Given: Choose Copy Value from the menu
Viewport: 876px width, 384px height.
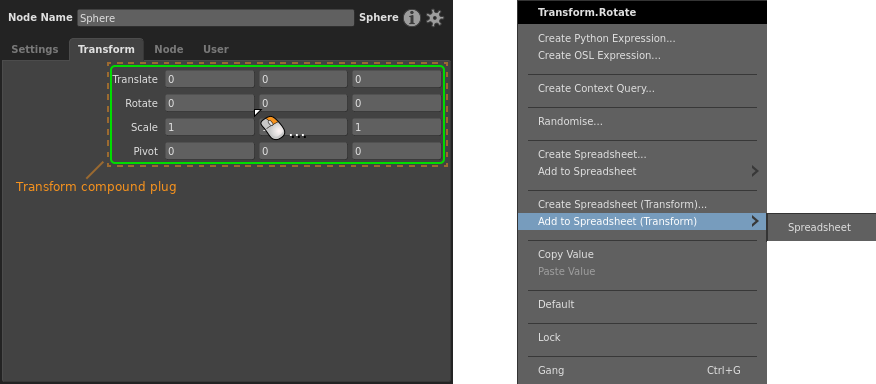Looking at the screenshot, I should pos(565,254).
